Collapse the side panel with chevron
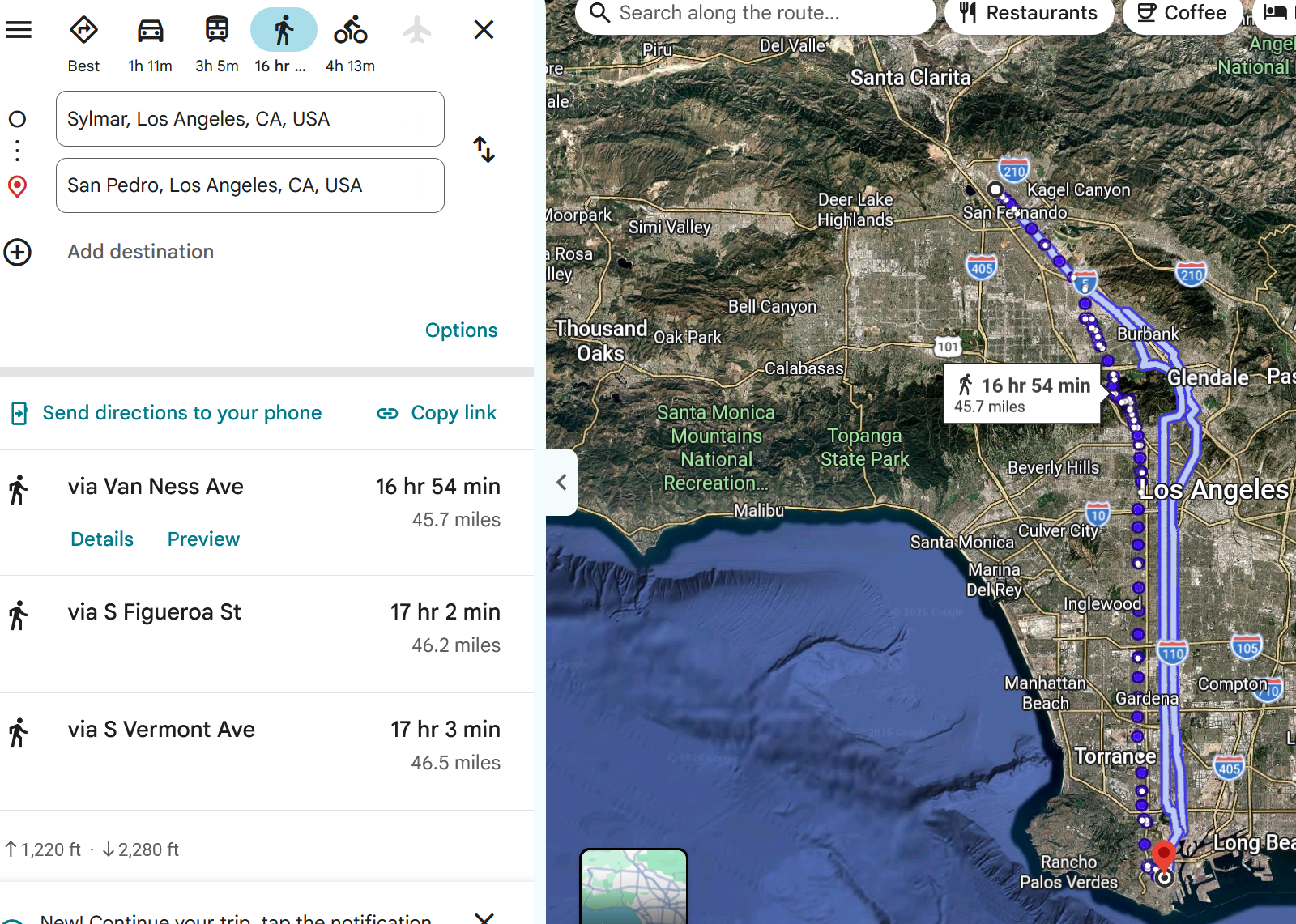 (x=561, y=483)
